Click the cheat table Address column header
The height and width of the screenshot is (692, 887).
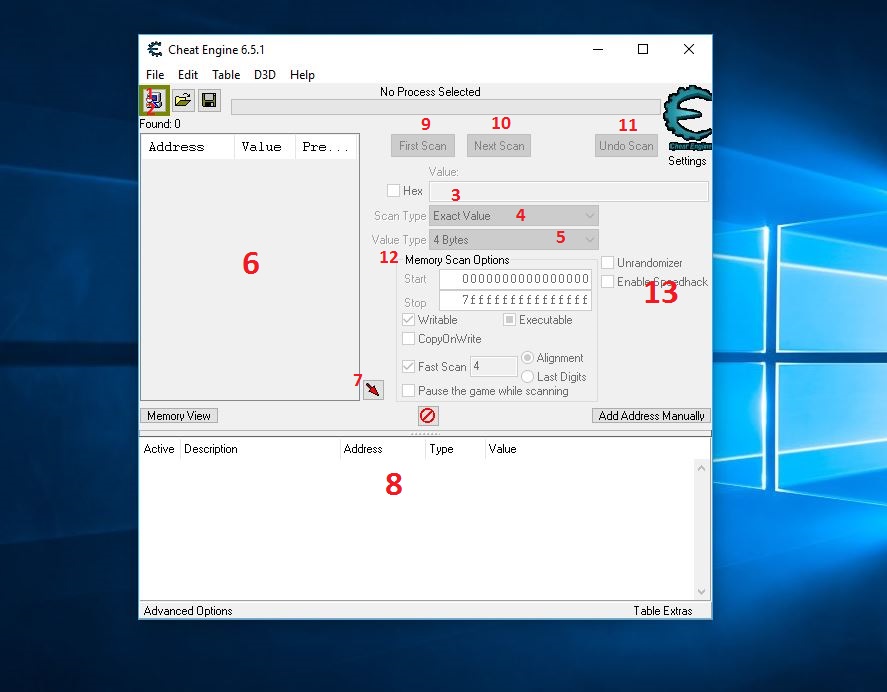[382, 449]
